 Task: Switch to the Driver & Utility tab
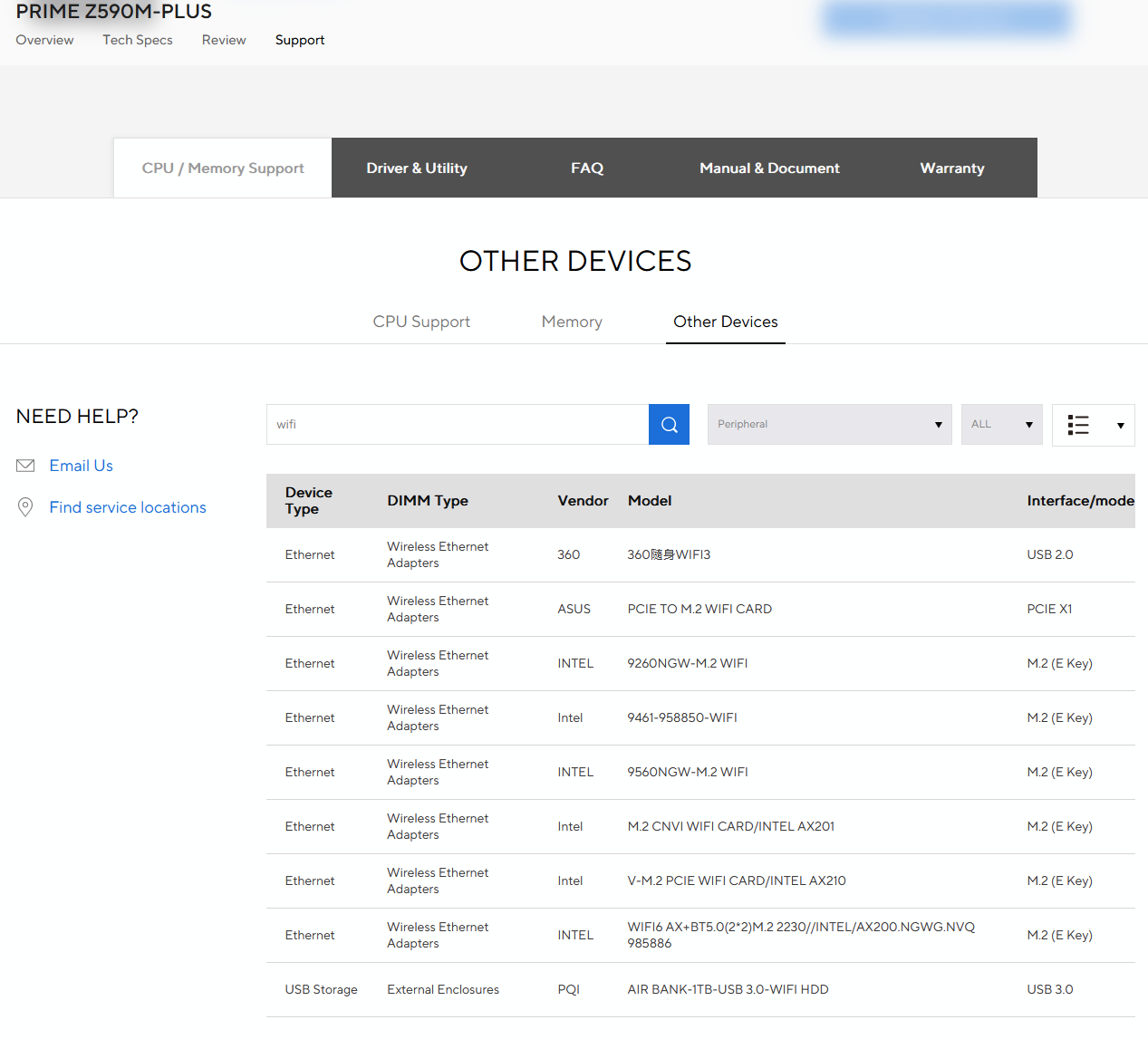[417, 168]
